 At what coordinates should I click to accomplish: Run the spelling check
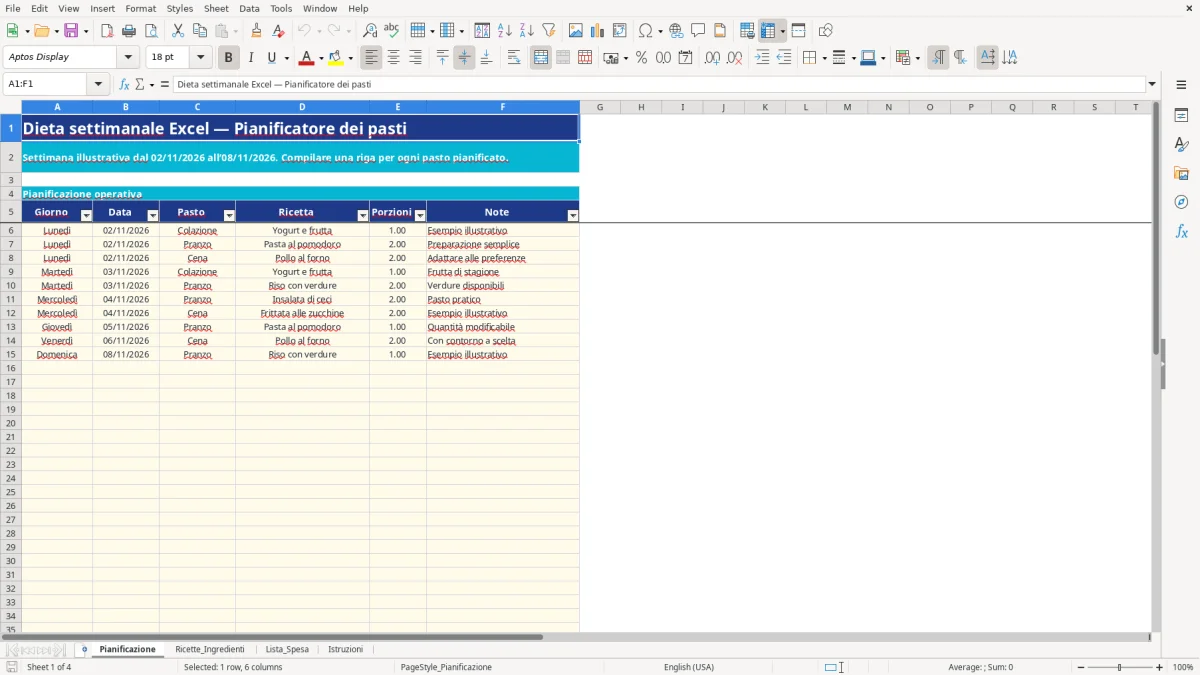pos(391,31)
